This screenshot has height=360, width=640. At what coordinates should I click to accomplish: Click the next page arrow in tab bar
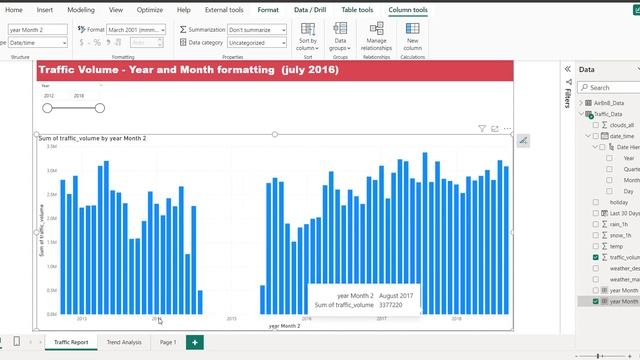coord(40,342)
